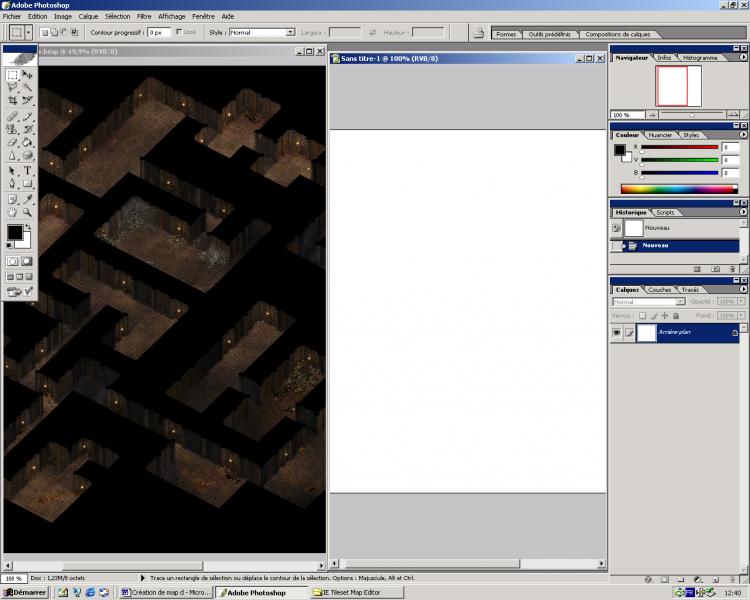This screenshot has width=750, height=600.
Task: Select the Brush tool
Action: coord(27,116)
